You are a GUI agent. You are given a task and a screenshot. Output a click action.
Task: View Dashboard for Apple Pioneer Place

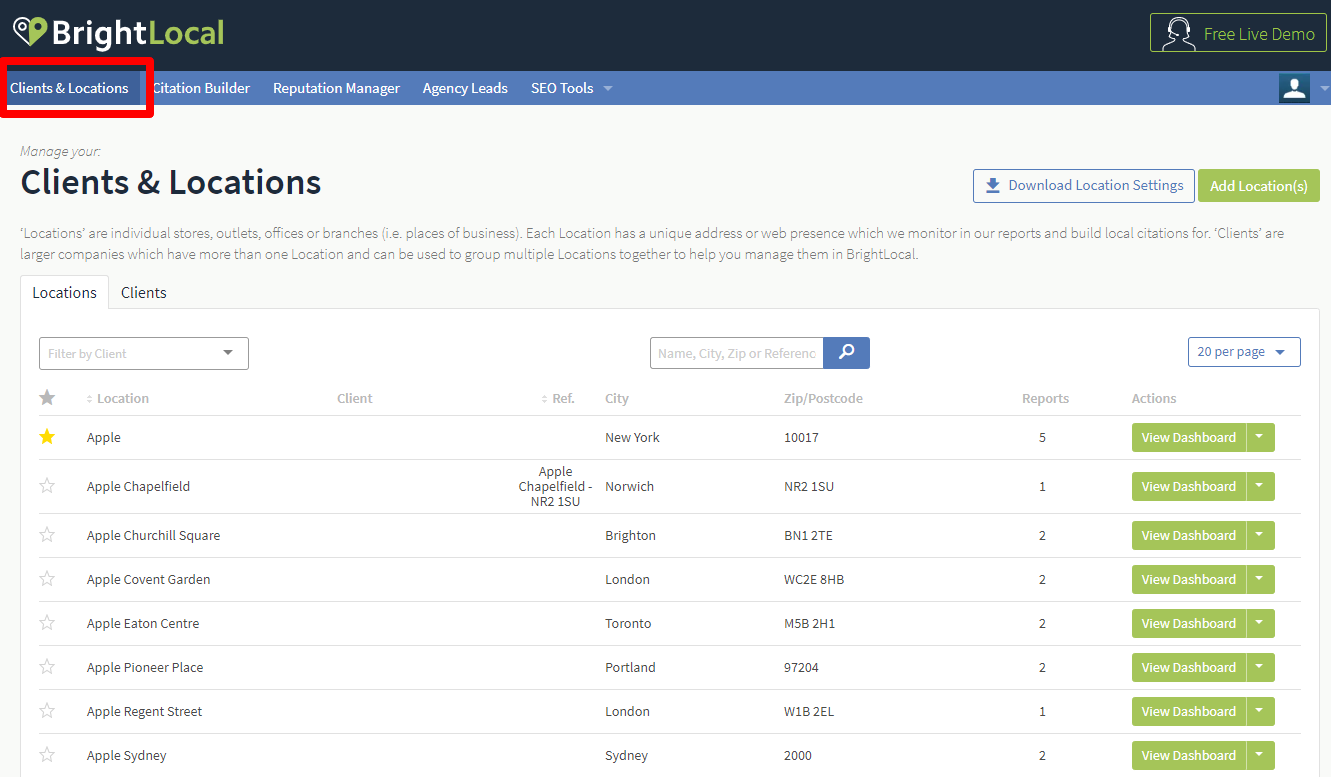click(1189, 667)
